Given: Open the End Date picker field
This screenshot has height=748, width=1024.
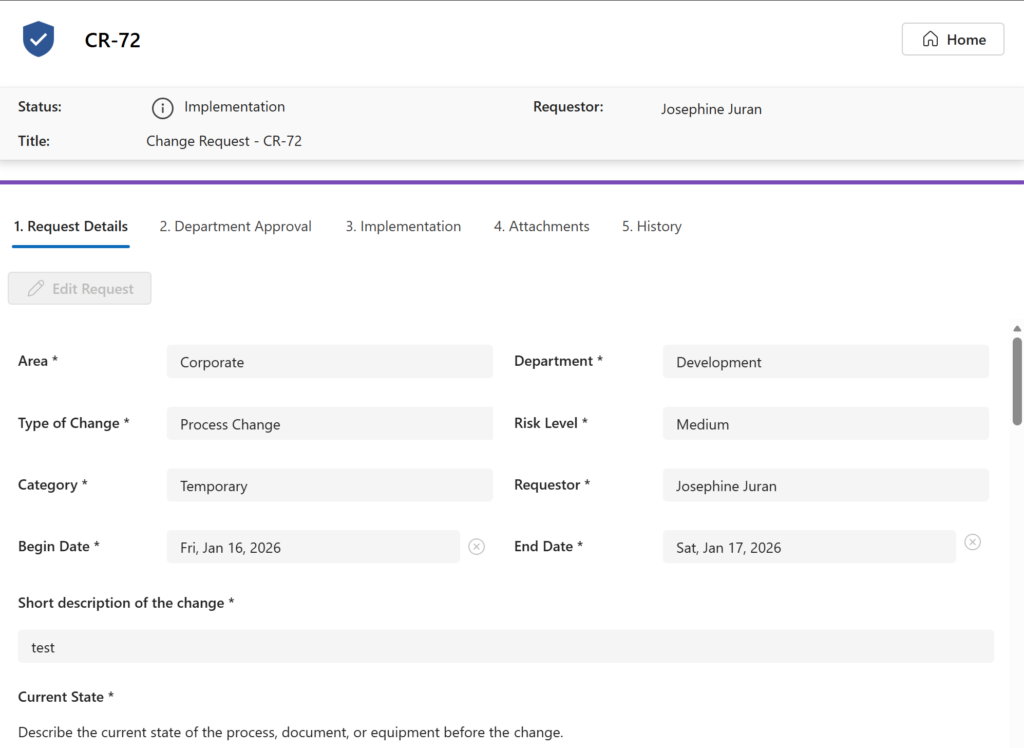Looking at the screenshot, I should point(809,547).
